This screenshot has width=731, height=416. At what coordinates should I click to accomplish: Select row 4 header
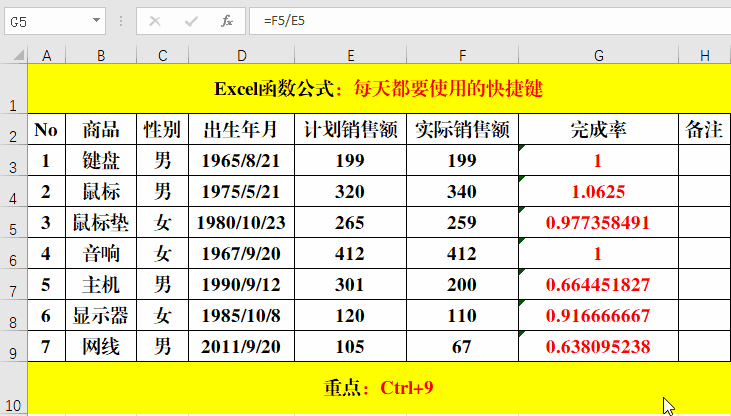[14, 192]
